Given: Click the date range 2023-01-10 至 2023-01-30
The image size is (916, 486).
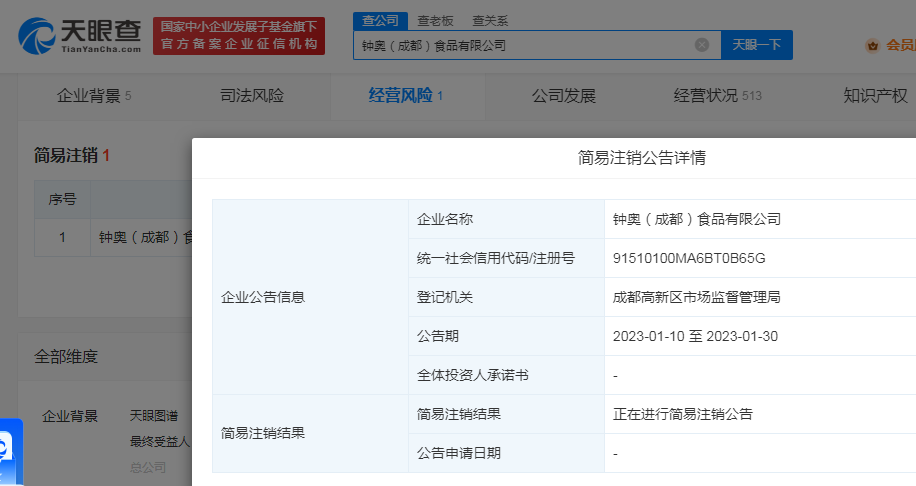Looking at the screenshot, I should pos(695,336).
